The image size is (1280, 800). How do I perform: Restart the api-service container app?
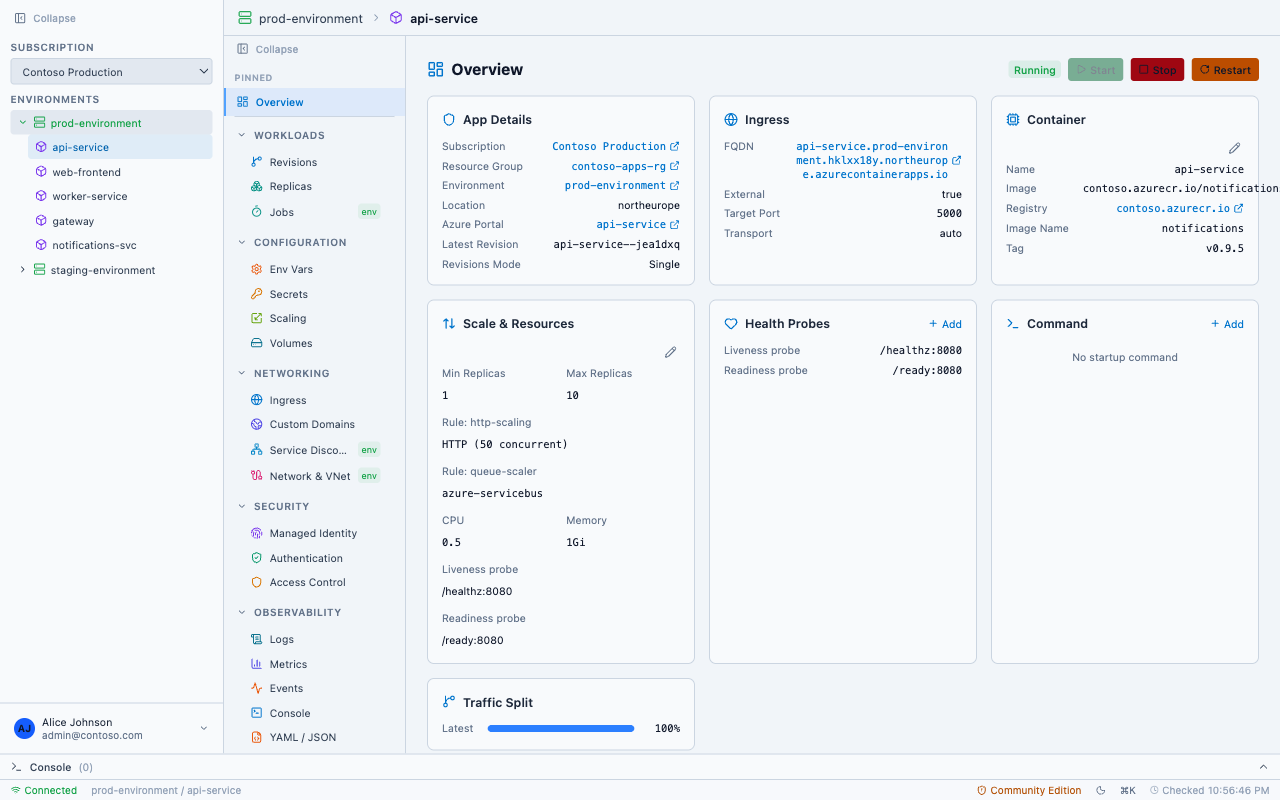pos(1224,69)
